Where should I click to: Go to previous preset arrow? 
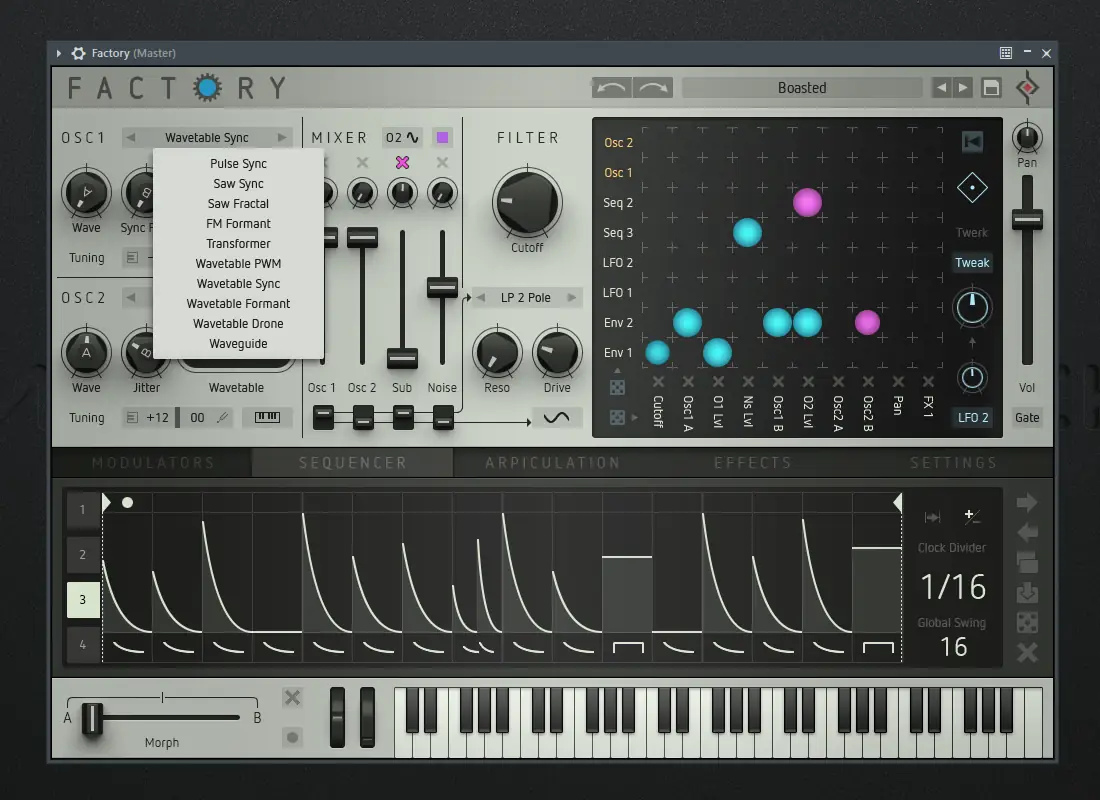(x=941, y=88)
